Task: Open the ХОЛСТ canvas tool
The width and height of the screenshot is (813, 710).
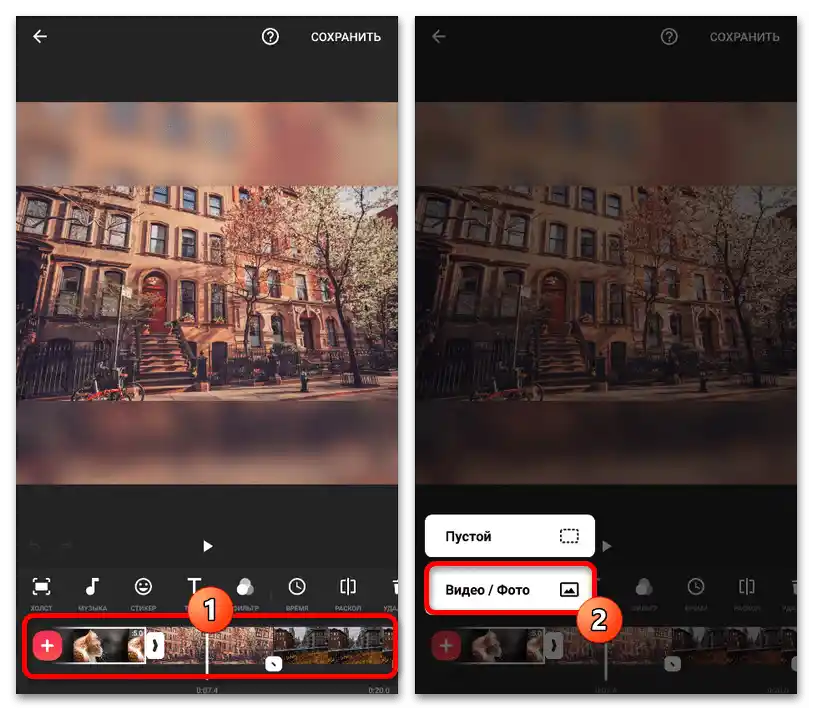Action: click(41, 593)
